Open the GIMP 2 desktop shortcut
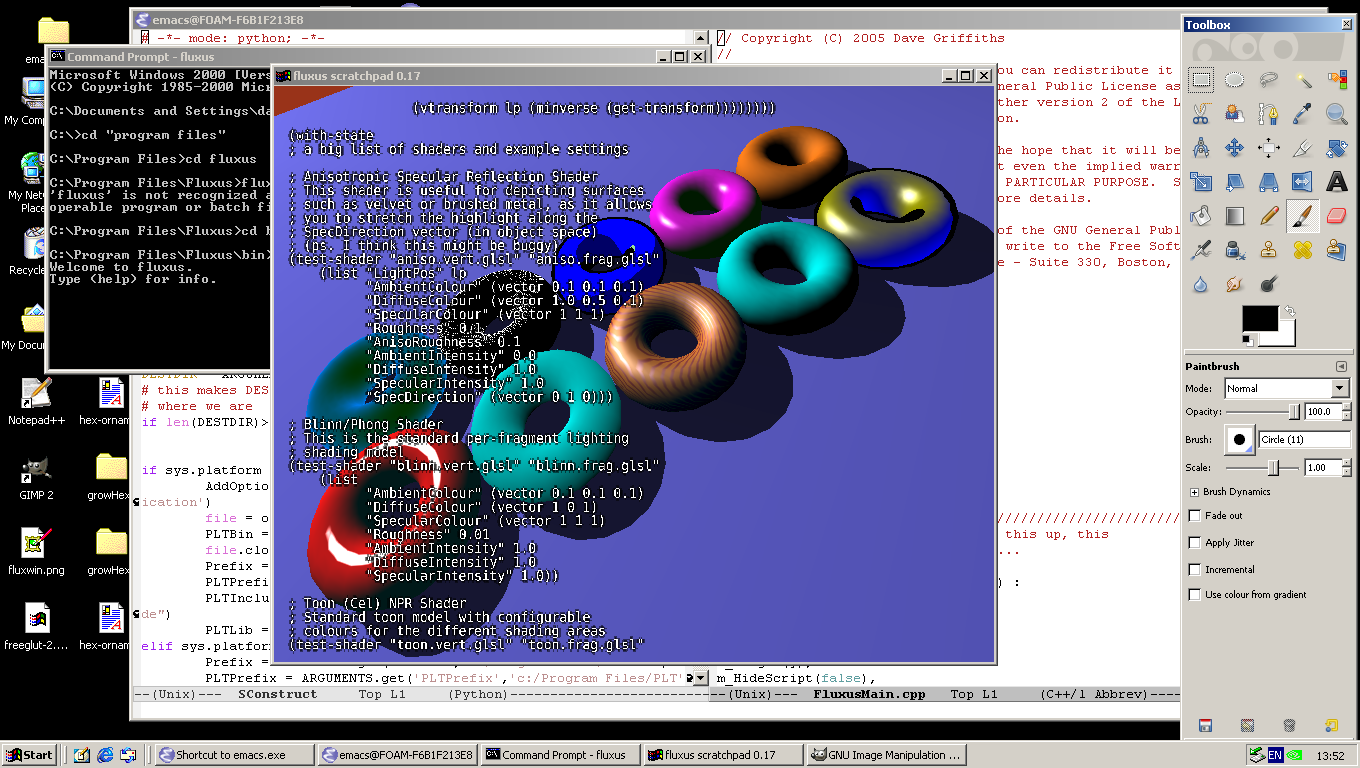Screen dimensions: 1360x768 point(36,477)
